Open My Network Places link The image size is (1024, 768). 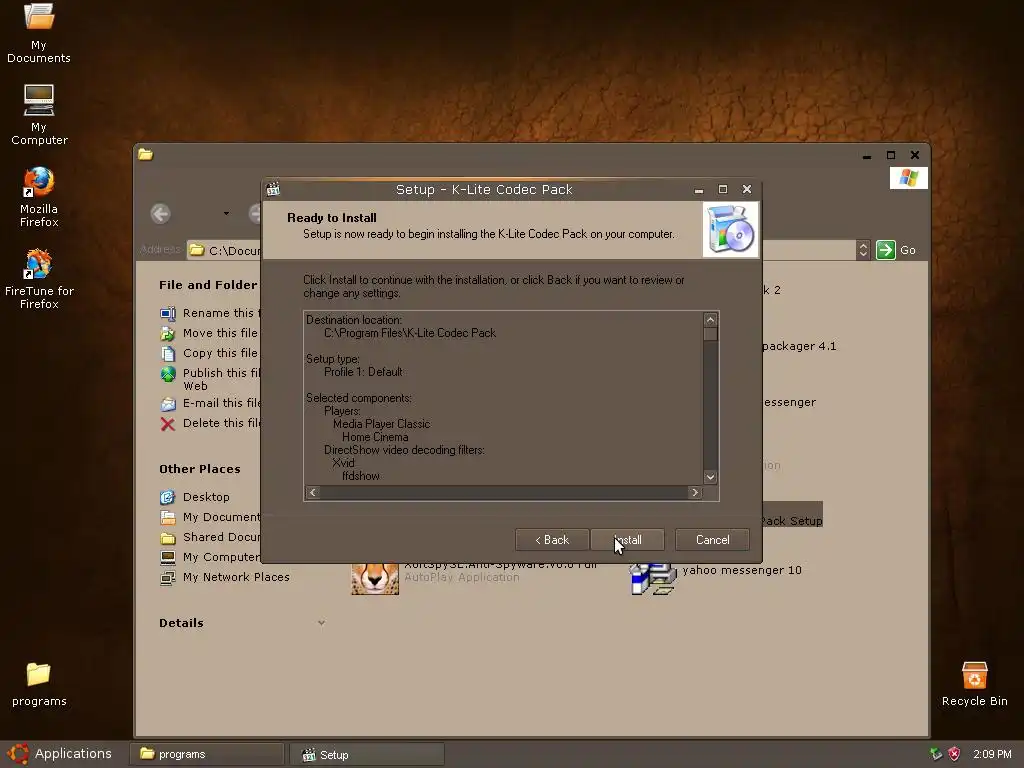[236, 577]
